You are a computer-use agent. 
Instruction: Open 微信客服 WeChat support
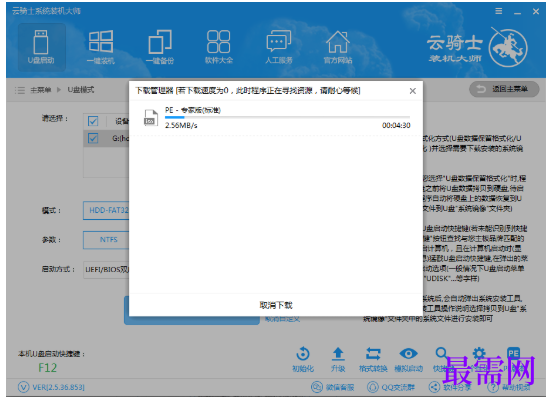click(x=332, y=387)
